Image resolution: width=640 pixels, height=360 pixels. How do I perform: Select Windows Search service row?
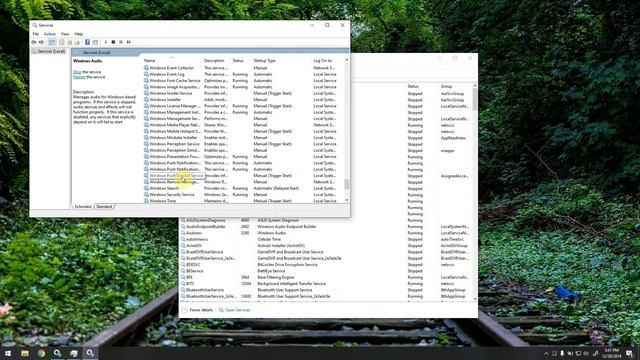244,188
